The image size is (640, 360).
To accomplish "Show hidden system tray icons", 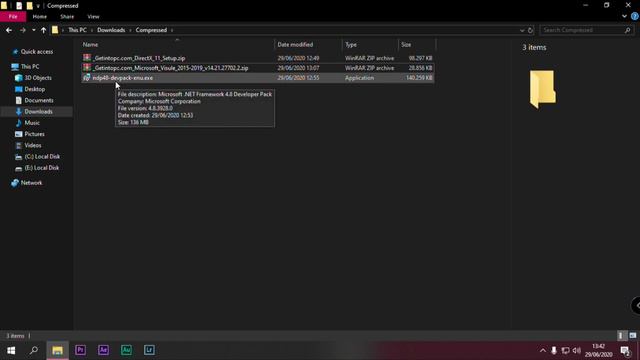I will click(x=543, y=351).
